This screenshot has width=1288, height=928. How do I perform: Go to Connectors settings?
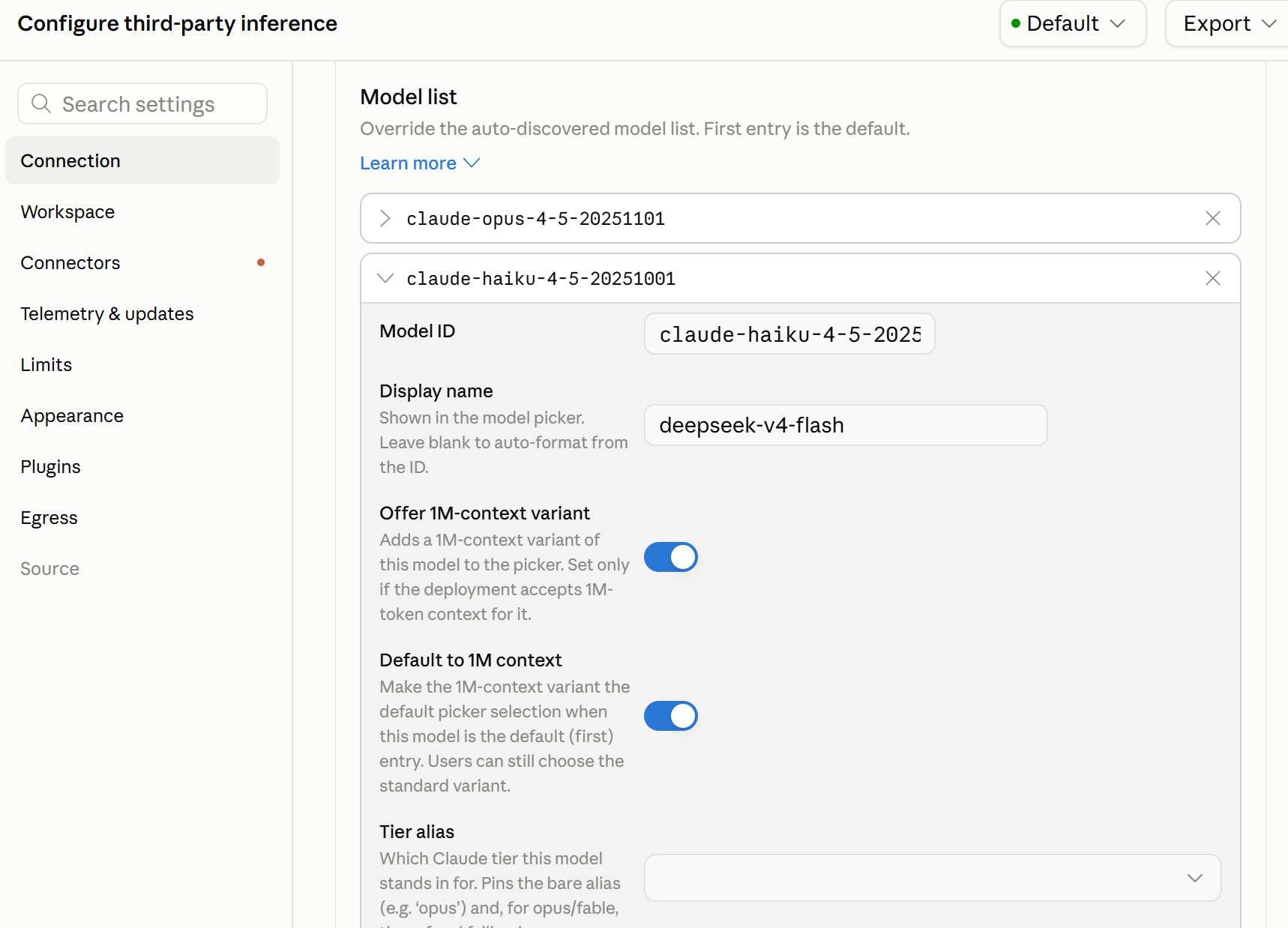[x=142, y=262]
